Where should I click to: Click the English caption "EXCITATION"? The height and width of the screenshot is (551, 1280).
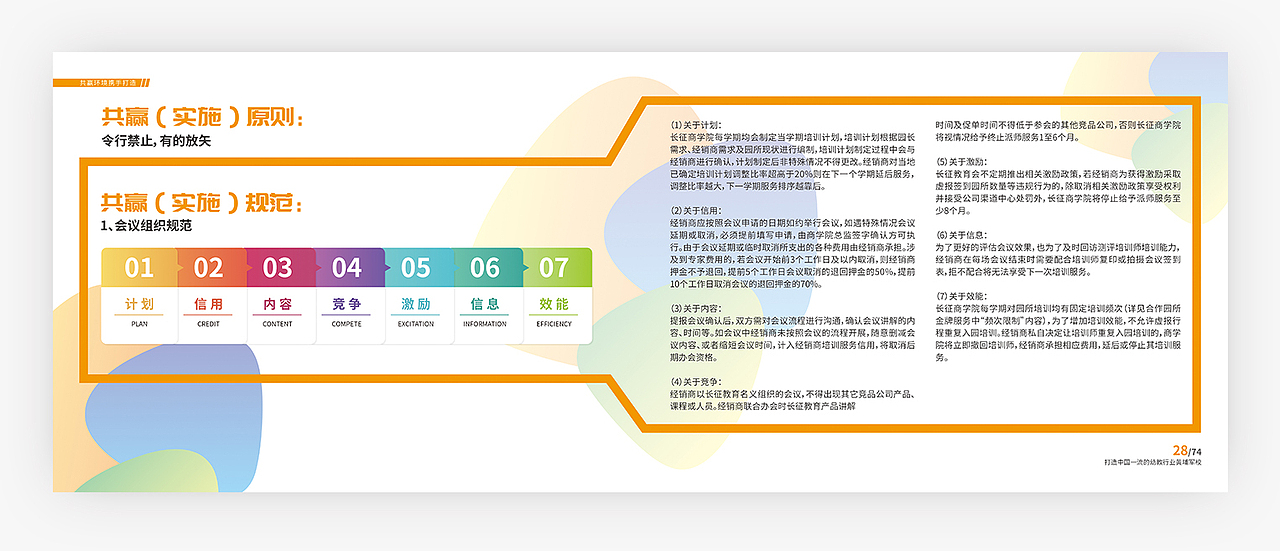(416, 324)
